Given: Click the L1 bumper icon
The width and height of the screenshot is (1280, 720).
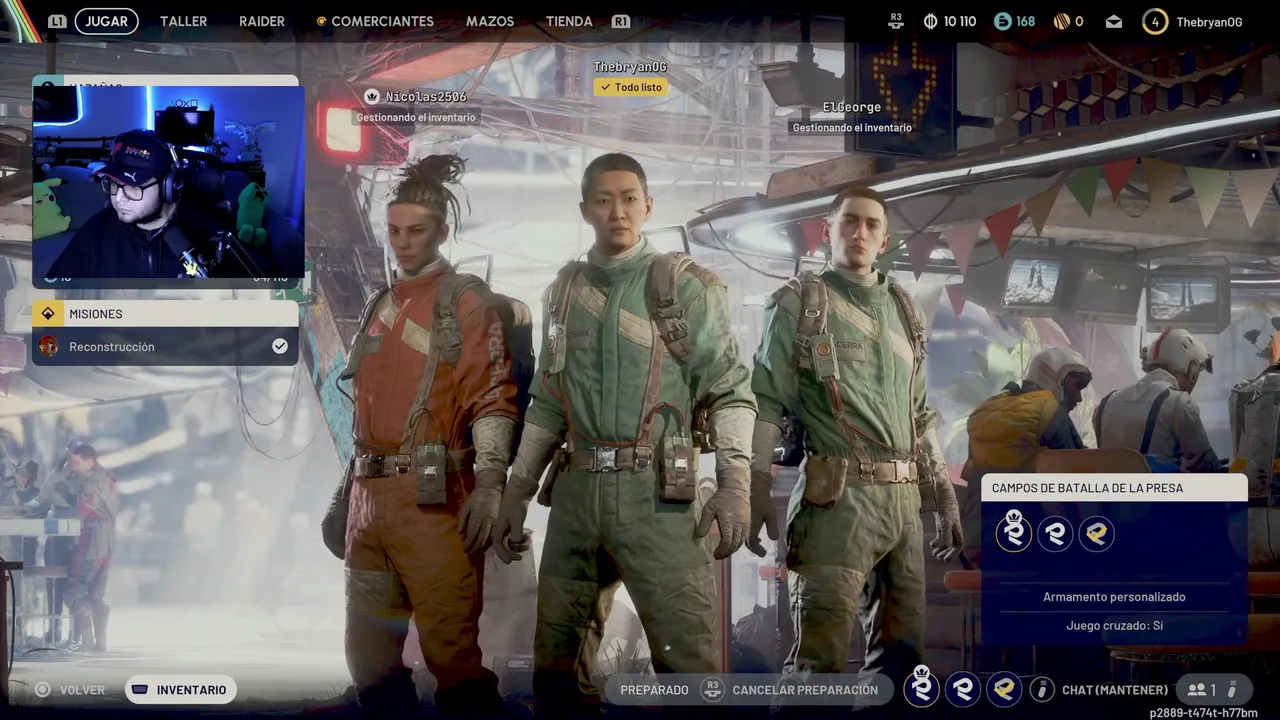Looking at the screenshot, I should [57, 21].
